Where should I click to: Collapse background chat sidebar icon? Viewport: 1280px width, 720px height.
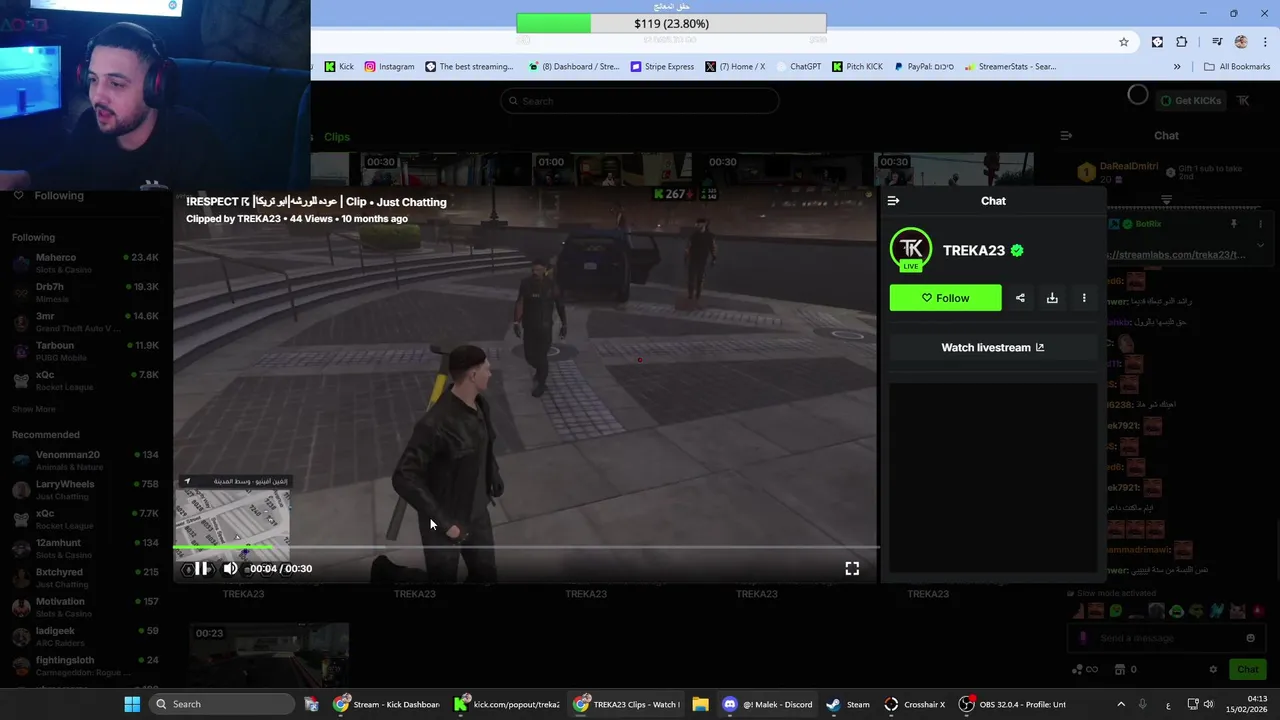click(x=1066, y=135)
